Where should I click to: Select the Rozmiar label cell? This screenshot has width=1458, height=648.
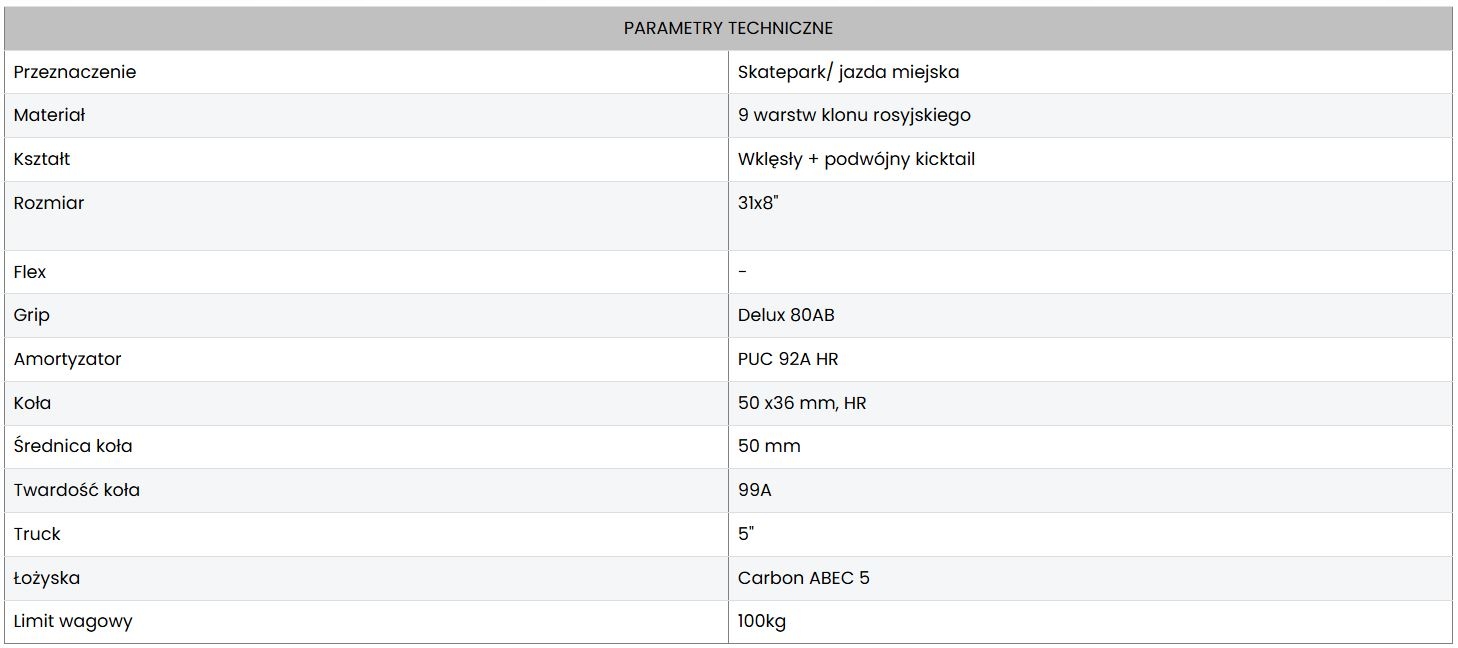(49, 203)
